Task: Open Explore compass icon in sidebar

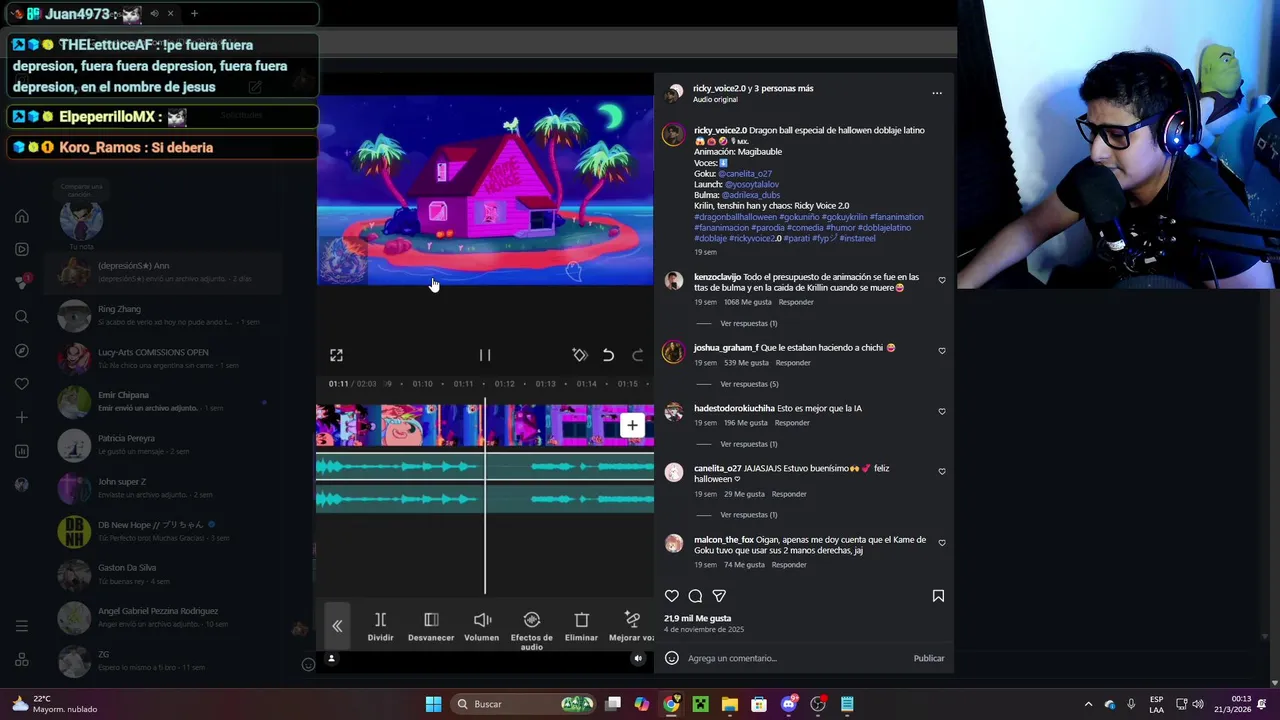Action: [x=22, y=351]
